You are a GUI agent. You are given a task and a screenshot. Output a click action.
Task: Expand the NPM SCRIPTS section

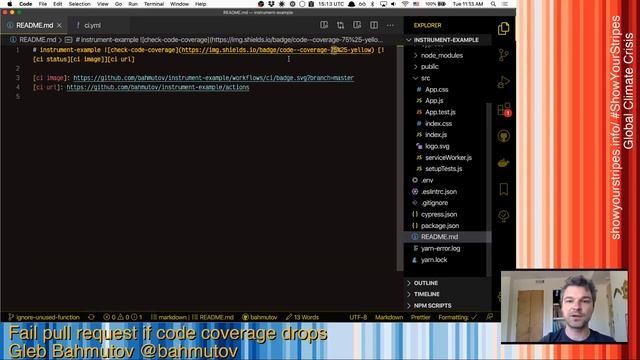432,305
